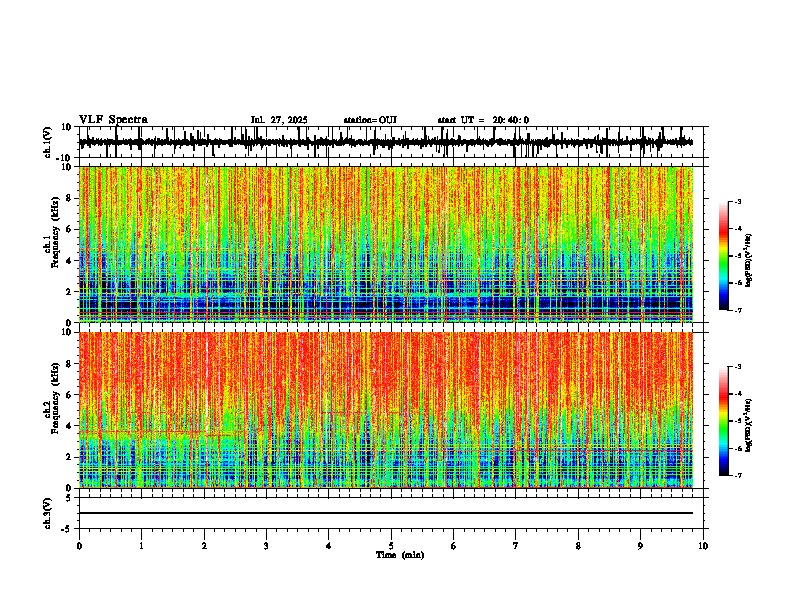Viewport: 792px width, 612px height.
Task: Click the "-3" label on ch.2 colorbar
Action: (x=737, y=366)
